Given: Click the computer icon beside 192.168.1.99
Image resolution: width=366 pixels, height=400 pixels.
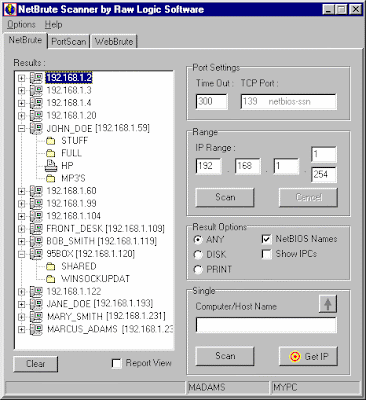Looking at the screenshot, I should click(36, 204).
